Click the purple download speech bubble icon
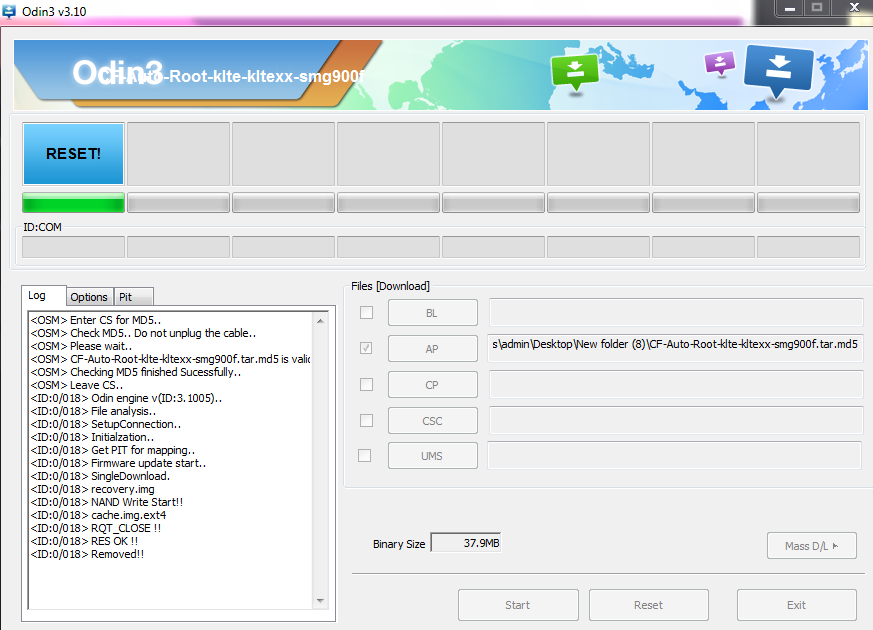 [719, 62]
